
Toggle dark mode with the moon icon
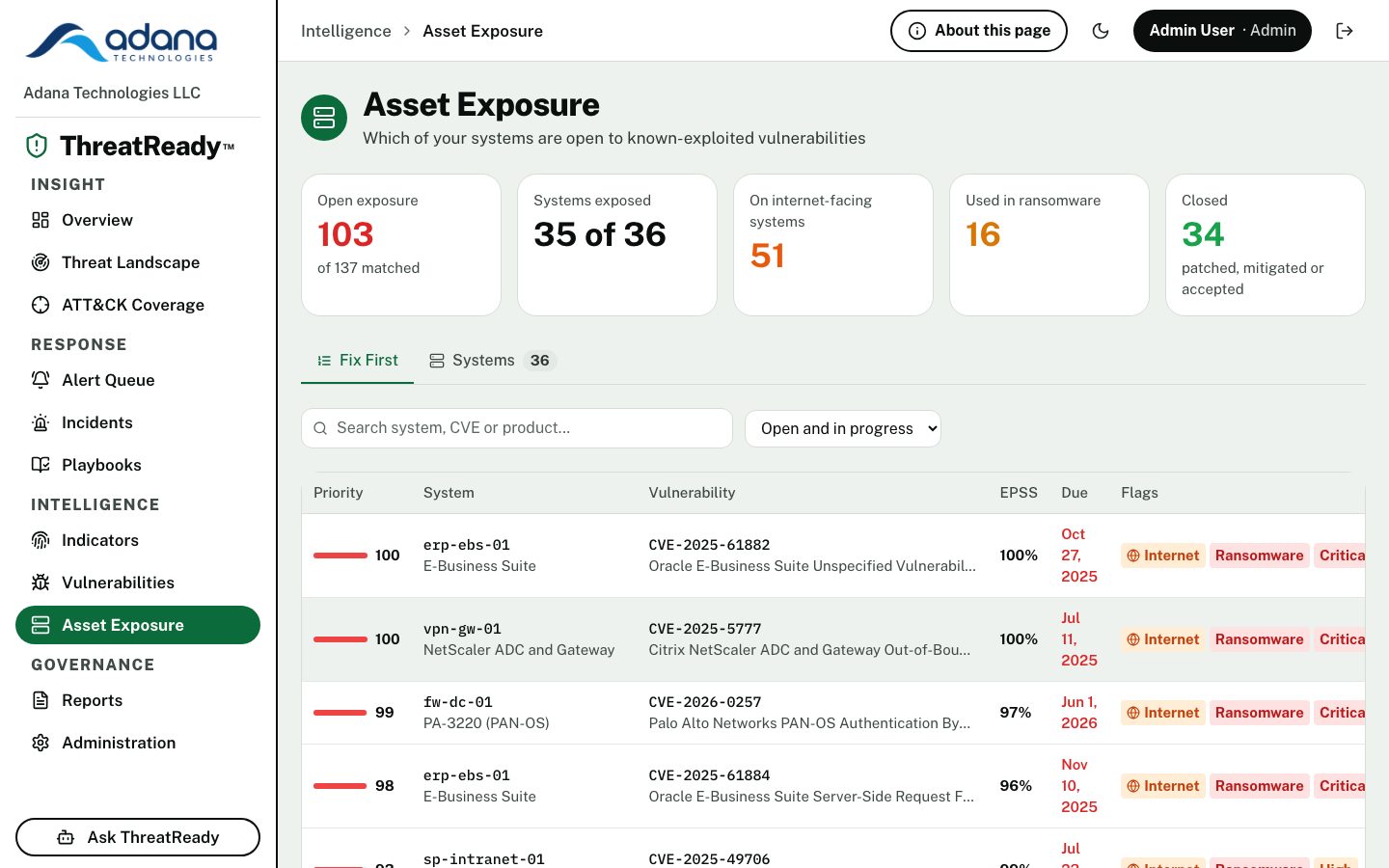1101,31
